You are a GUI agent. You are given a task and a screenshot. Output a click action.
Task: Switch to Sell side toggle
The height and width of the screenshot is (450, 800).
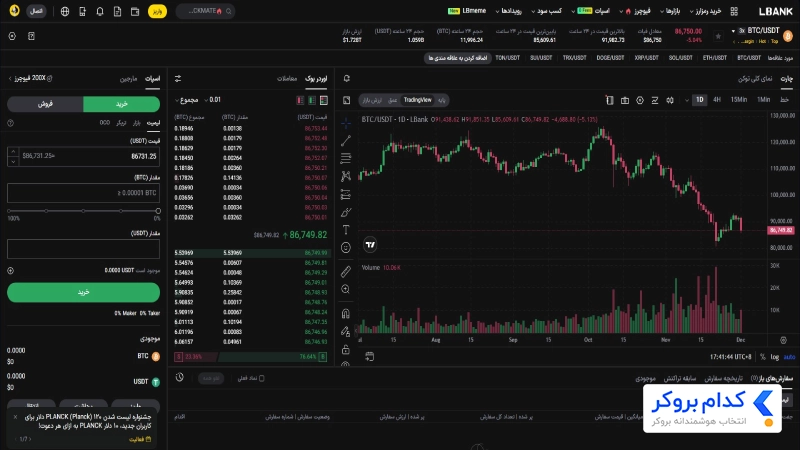click(x=45, y=104)
